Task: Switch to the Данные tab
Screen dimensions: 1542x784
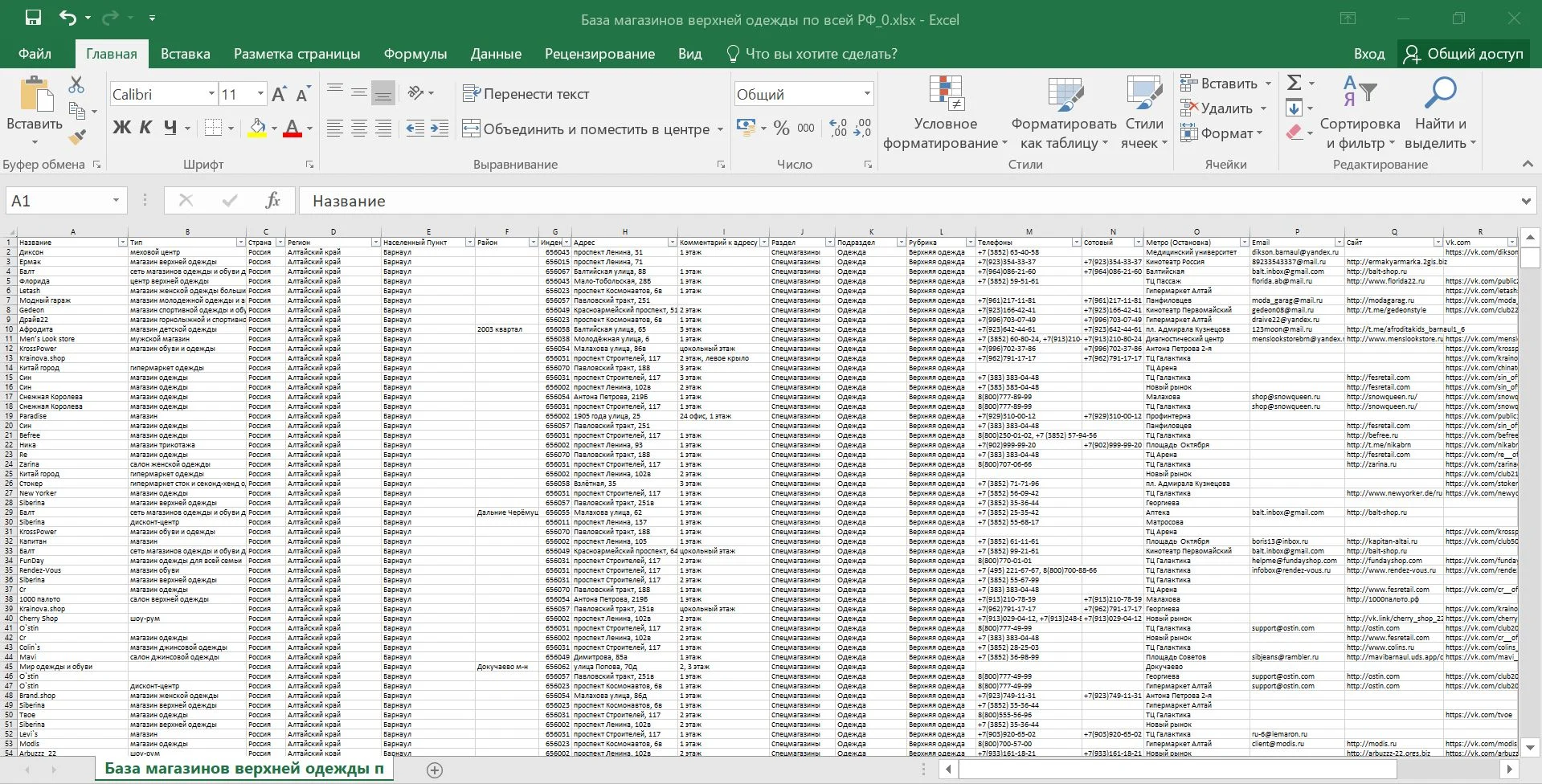Action: pos(496,54)
